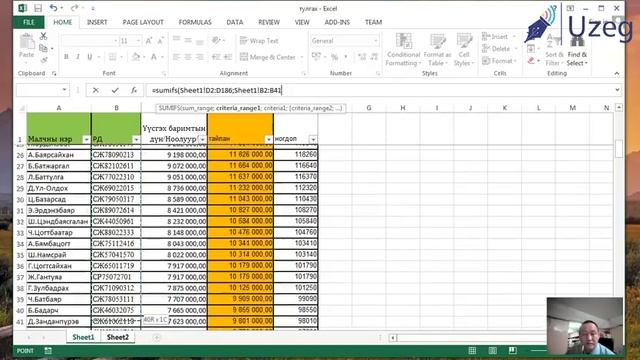Increase font size with the large A icon
640x360 pixels.
tap(149, 41)
